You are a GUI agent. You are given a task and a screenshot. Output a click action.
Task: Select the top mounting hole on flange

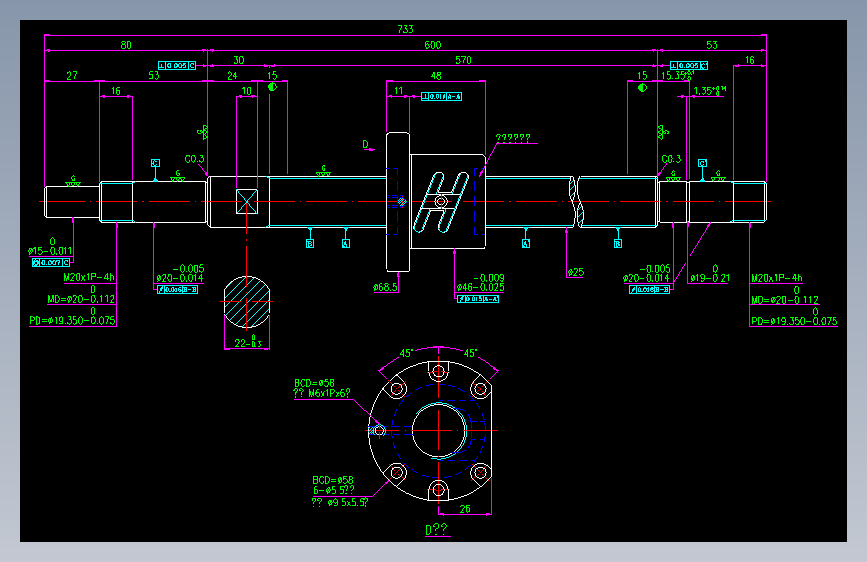coord(438,371)
